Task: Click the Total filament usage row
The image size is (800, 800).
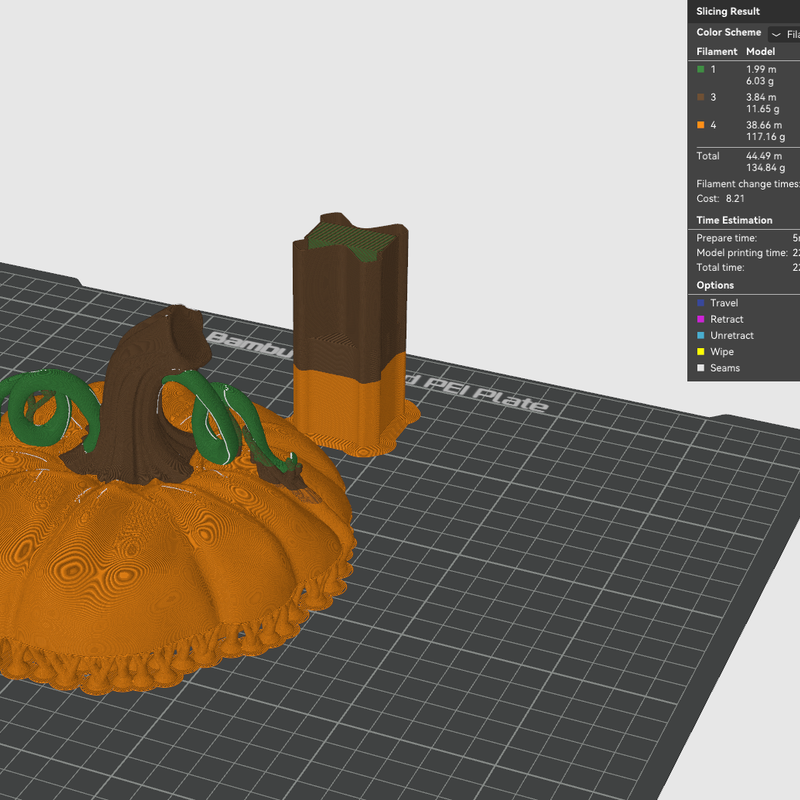Action: tap(744, 162)
